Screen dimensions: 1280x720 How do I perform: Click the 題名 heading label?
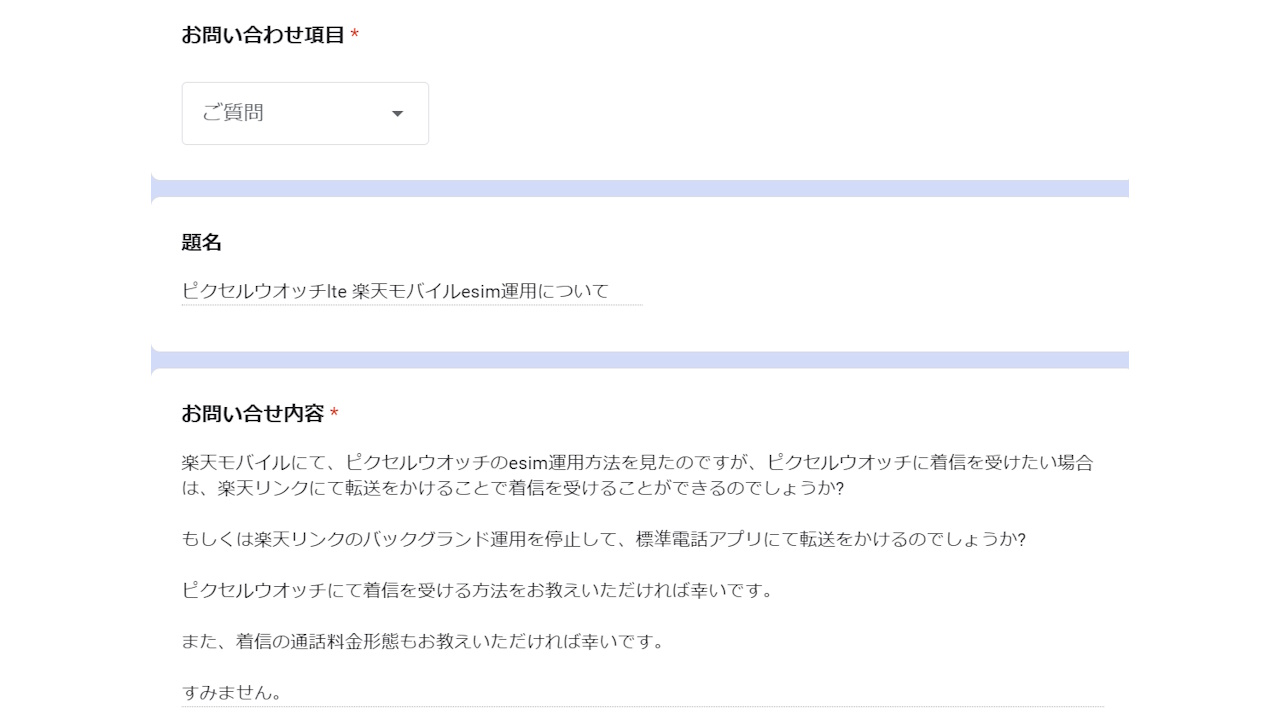pos(202,242)
